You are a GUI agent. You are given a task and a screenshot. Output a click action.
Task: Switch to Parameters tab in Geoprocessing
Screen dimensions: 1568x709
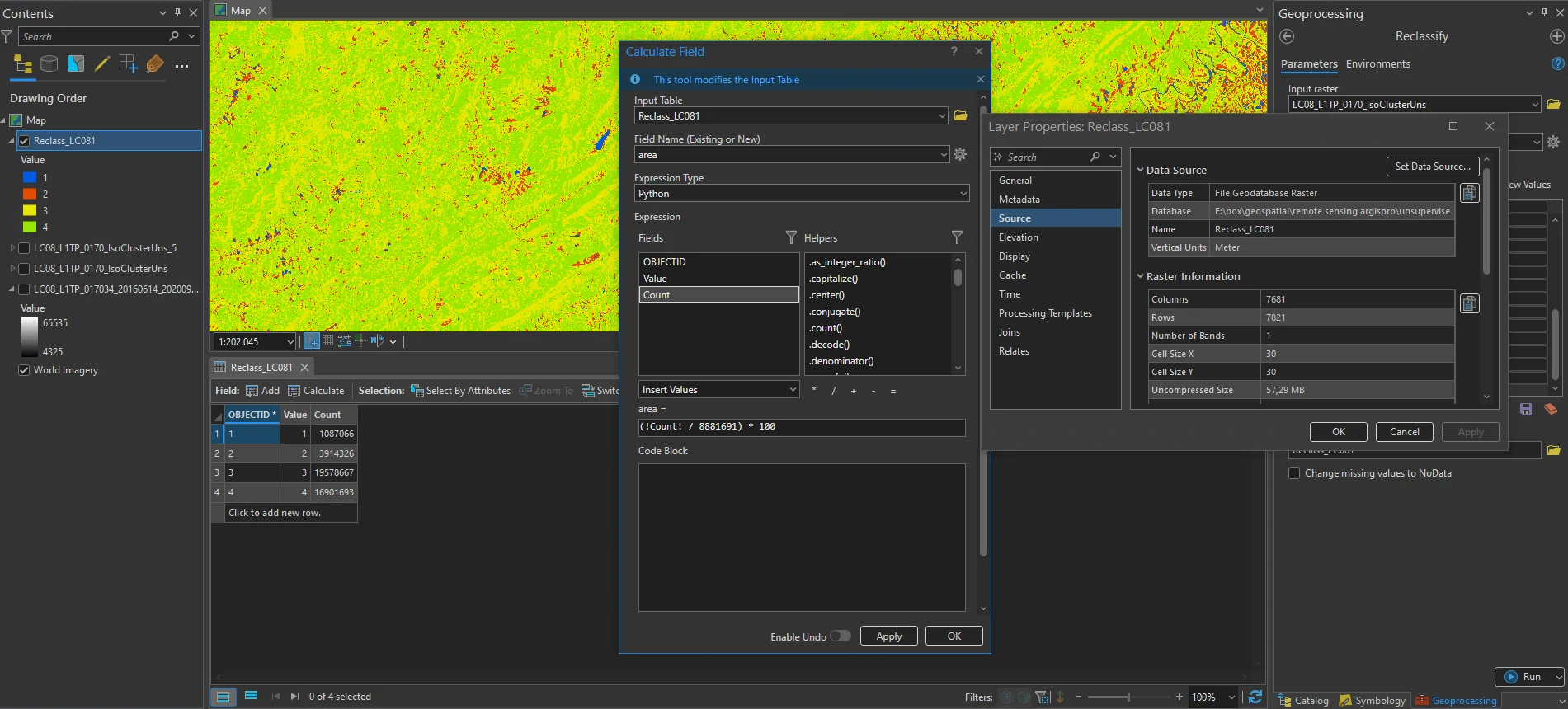point(1309,64)
